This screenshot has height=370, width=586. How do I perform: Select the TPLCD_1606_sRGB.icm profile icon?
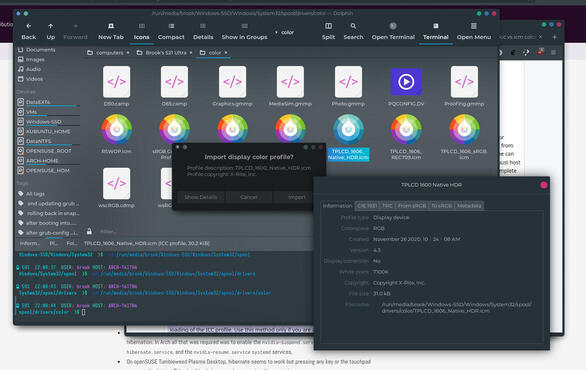point(464,129)
